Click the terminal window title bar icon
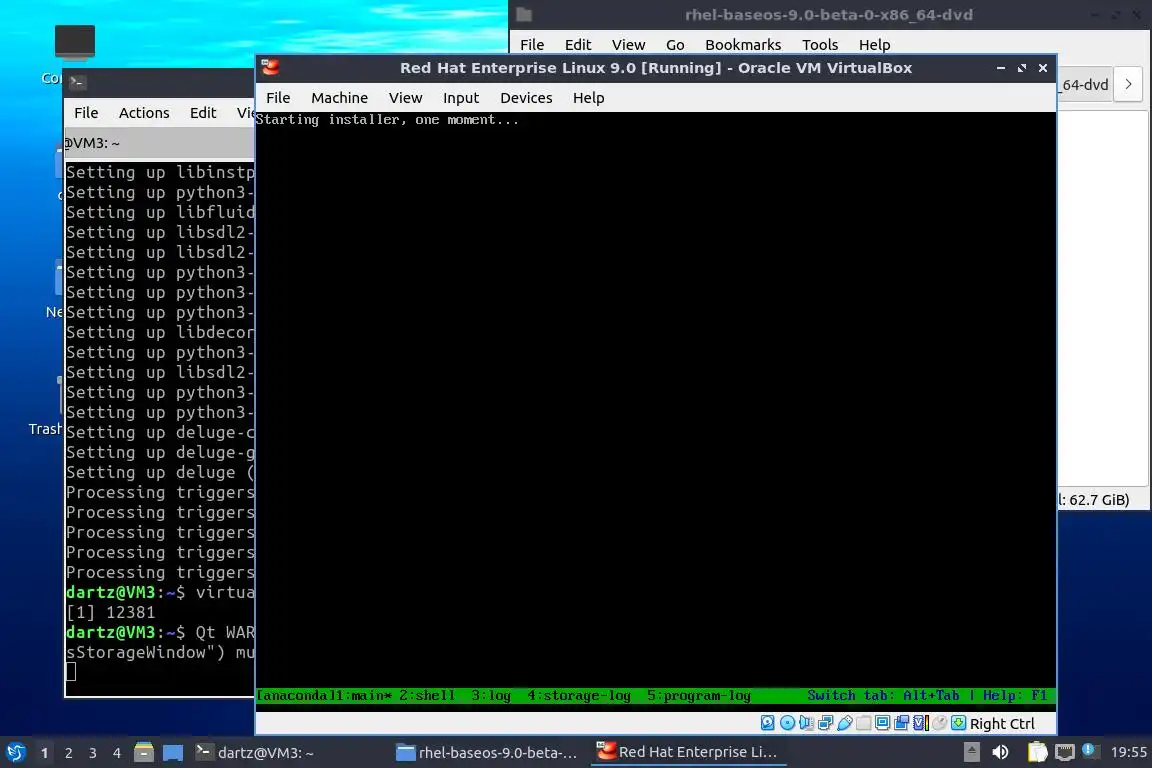The width and height of the screenshot is (1152, 768). coord(78,82)
